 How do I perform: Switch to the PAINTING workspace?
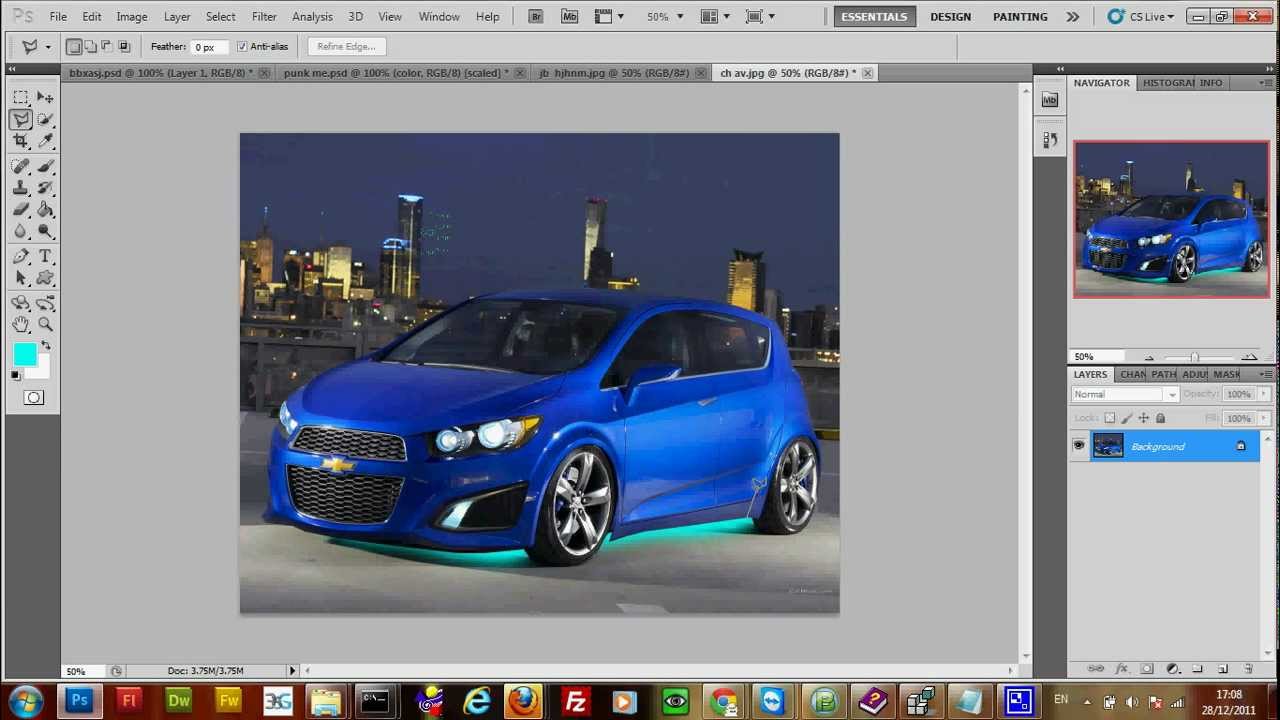pos(1020,16)
